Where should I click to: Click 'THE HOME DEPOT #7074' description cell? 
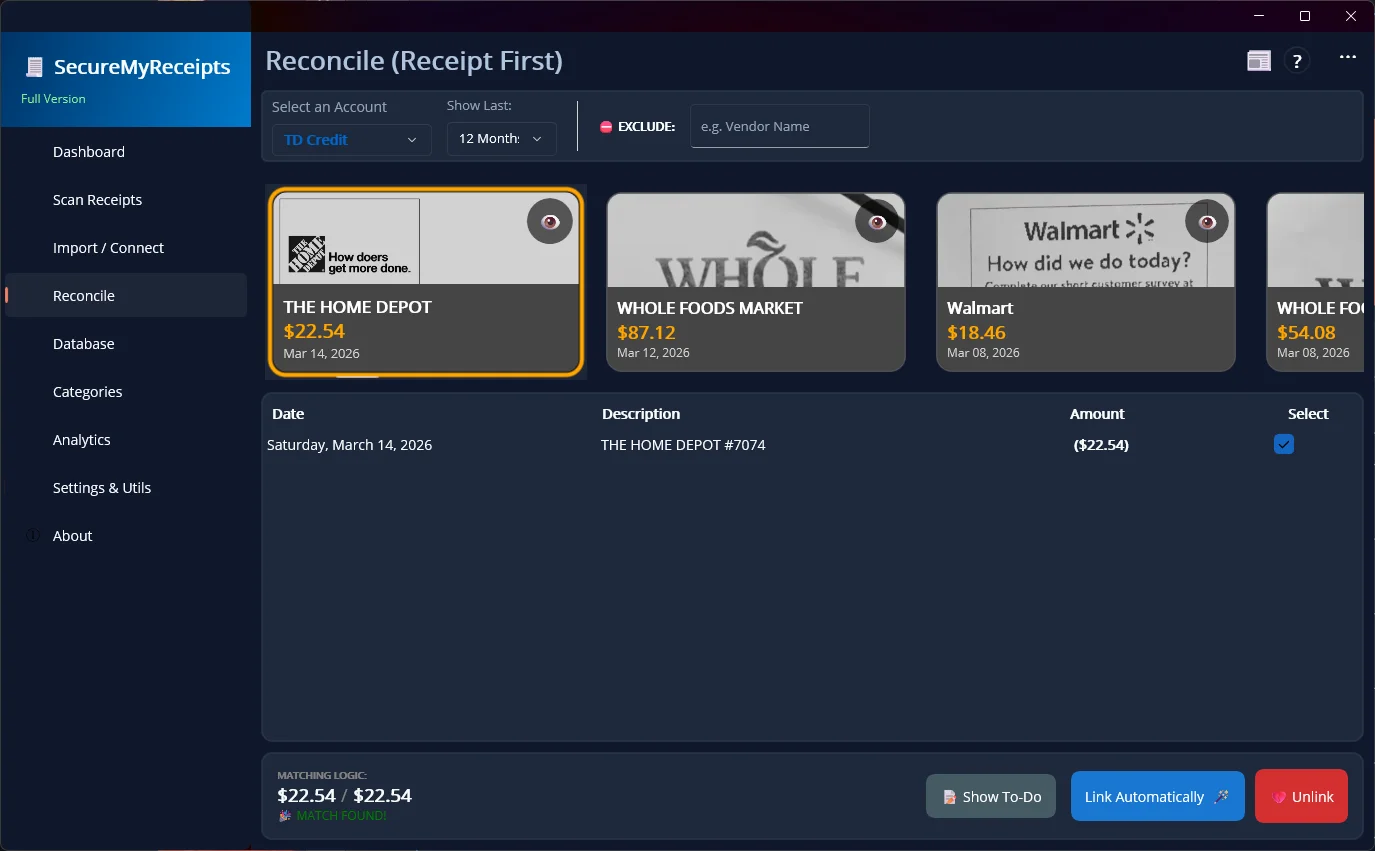click(x=683, y=445)
